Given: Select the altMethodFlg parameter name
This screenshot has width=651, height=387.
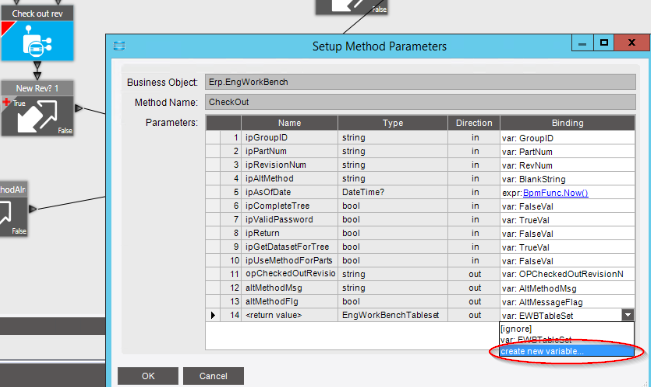Looking at the screenshot, I should (x=289, y=301).
